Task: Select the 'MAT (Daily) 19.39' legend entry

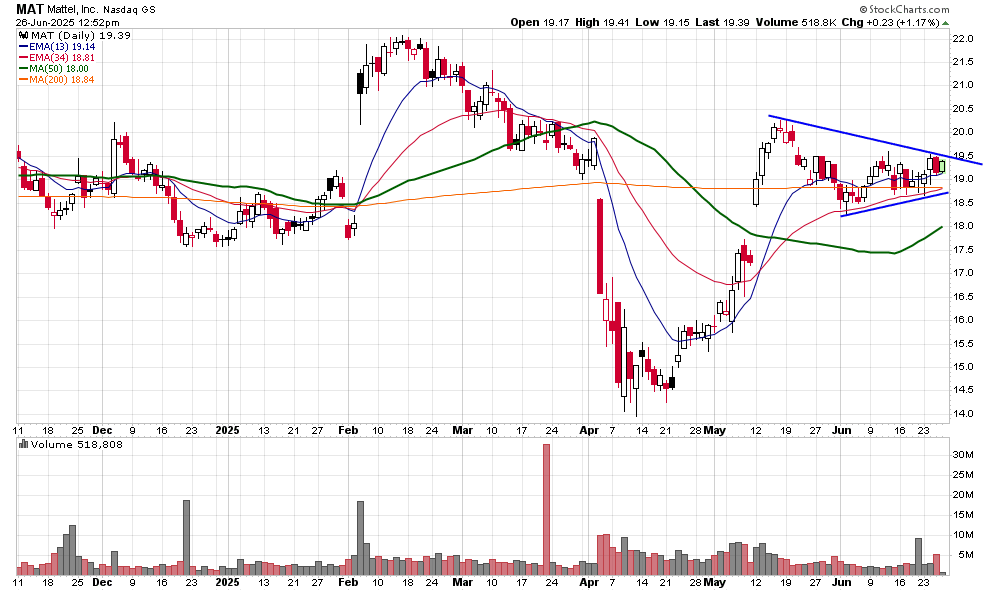Action: (81, 35)
